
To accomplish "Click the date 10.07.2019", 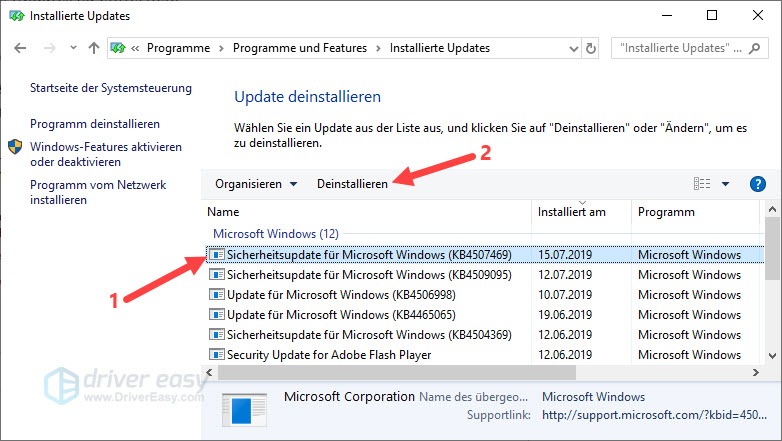I will point(565,295).
